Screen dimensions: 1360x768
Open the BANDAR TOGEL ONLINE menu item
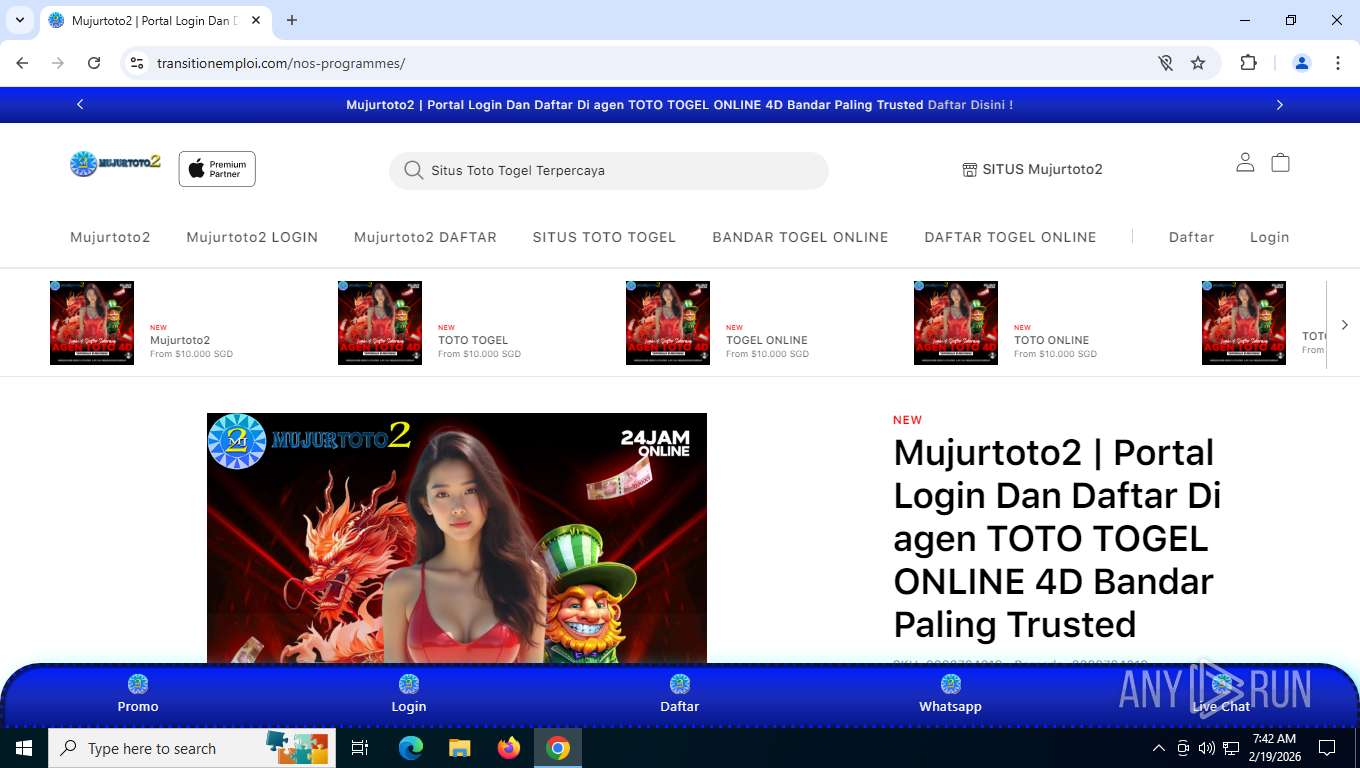point(800,237)
